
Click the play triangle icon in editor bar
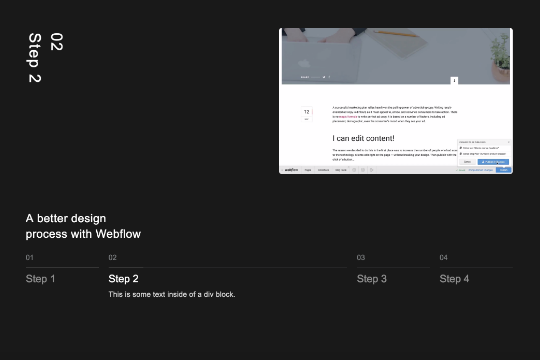(371, 170)
